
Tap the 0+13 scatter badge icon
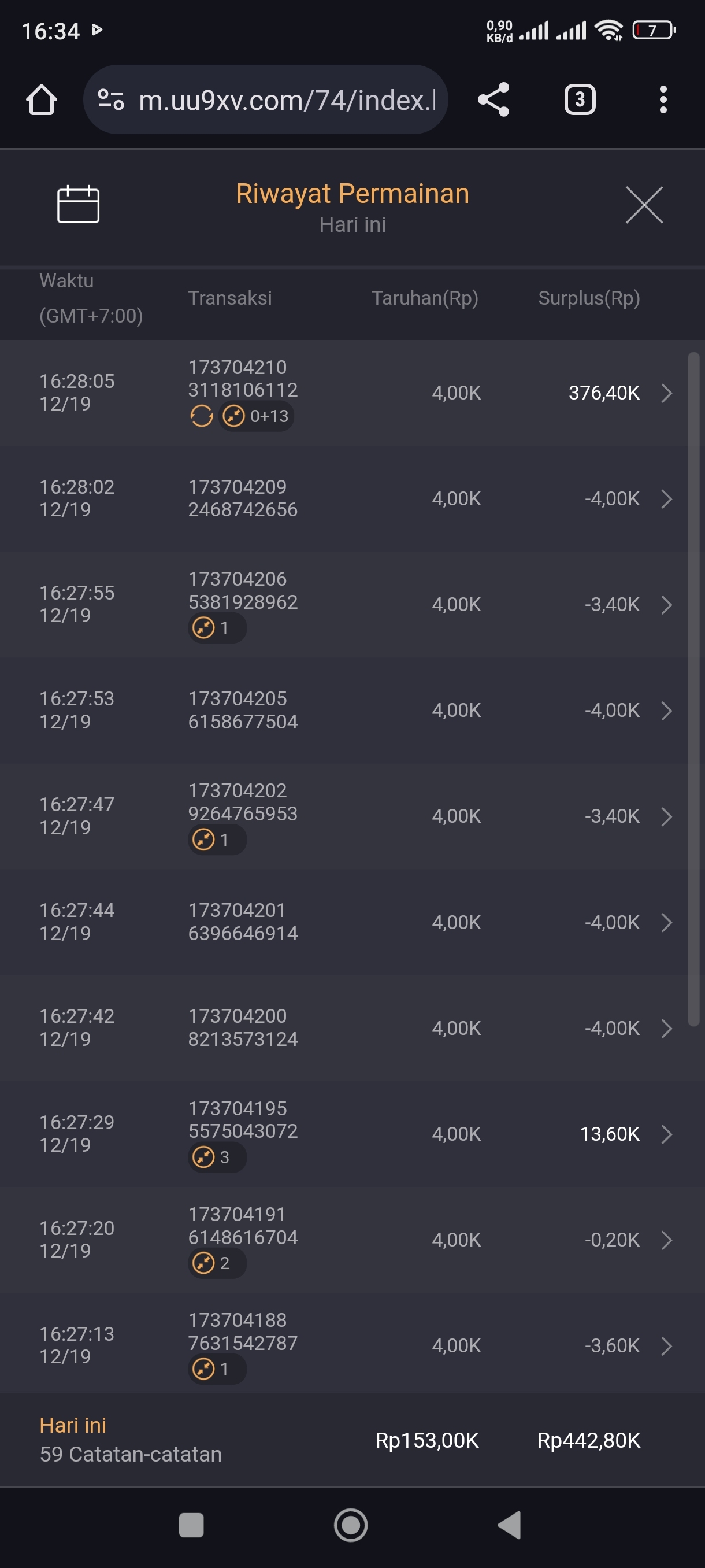coord(234,416)
